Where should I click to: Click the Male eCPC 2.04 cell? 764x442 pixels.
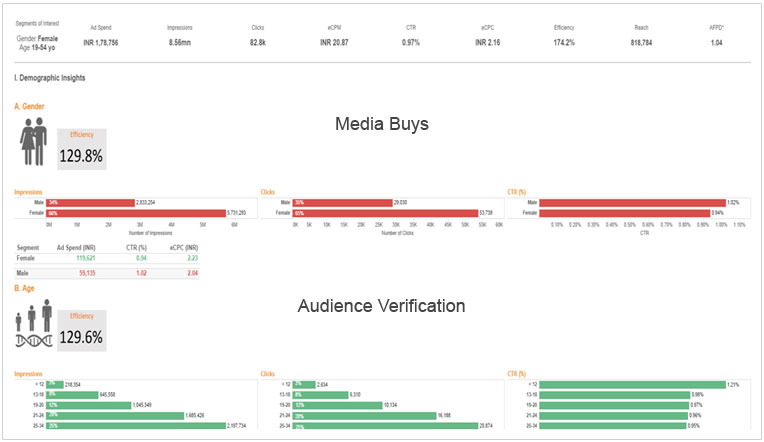[193, 273]
